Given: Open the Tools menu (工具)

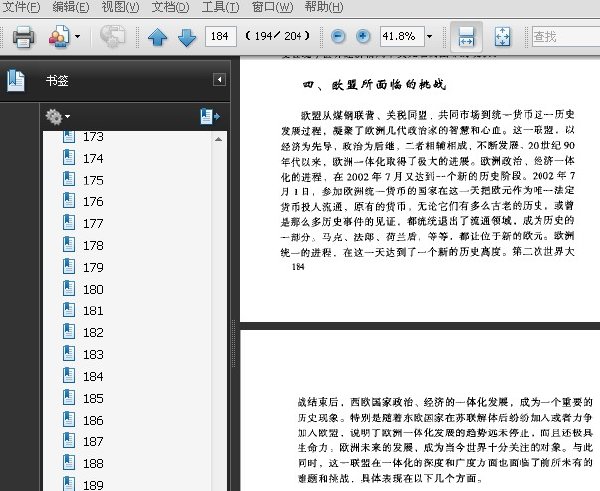Looking at the screenshot, I should tap(220, 7).
